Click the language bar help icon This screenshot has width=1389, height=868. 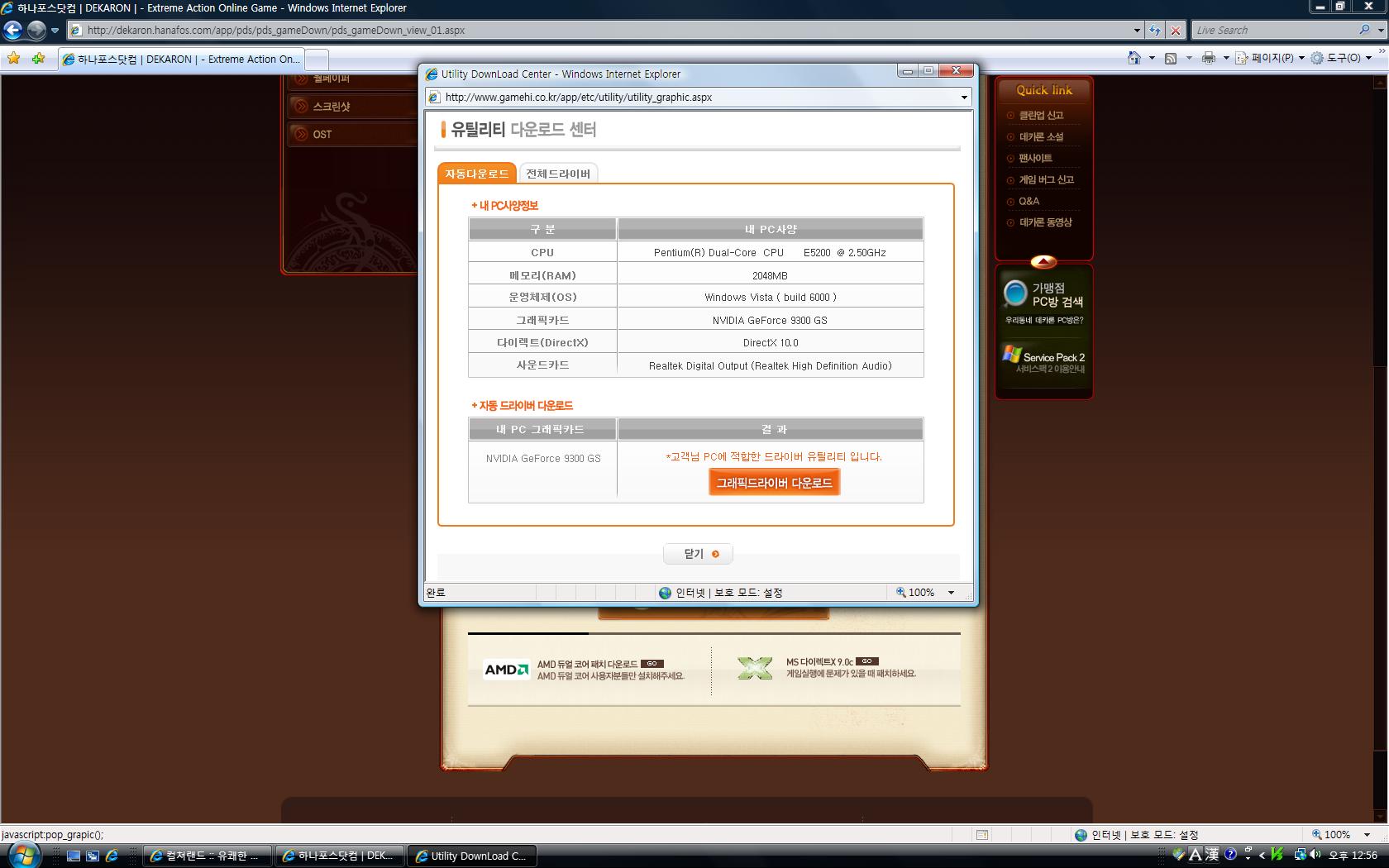coord(1230,855)
